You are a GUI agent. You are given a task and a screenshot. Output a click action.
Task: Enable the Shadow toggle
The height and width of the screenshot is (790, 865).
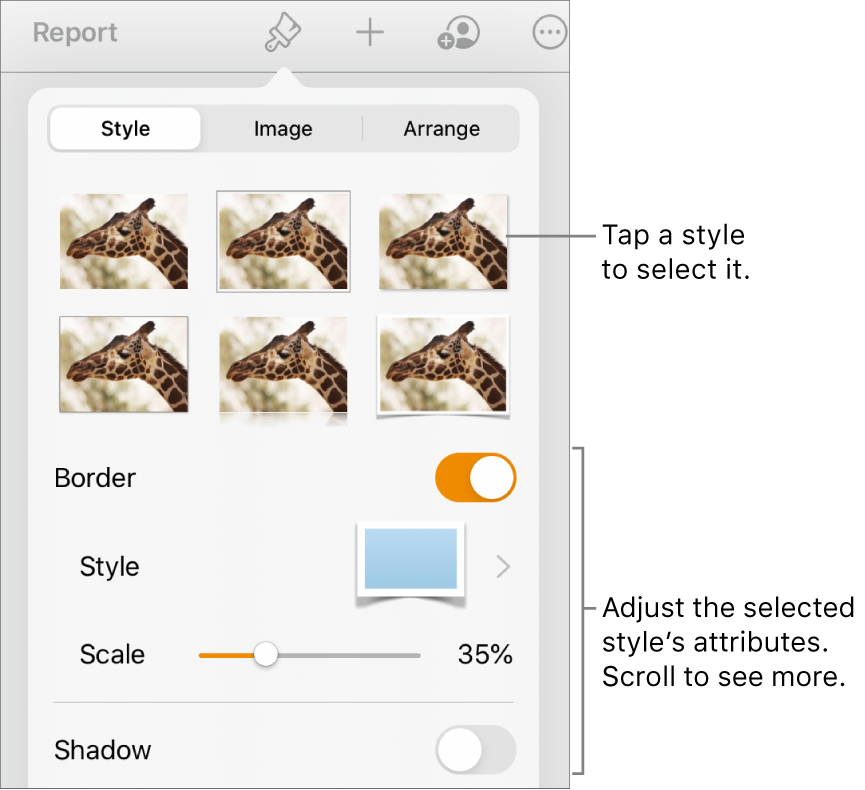point(475,750)
